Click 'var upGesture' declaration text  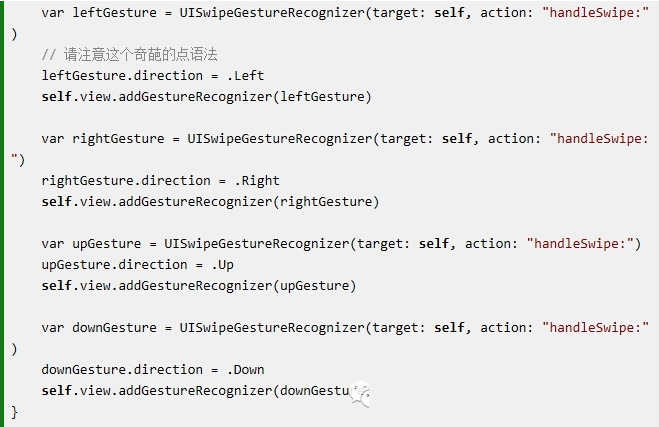[x=91, y=244]
